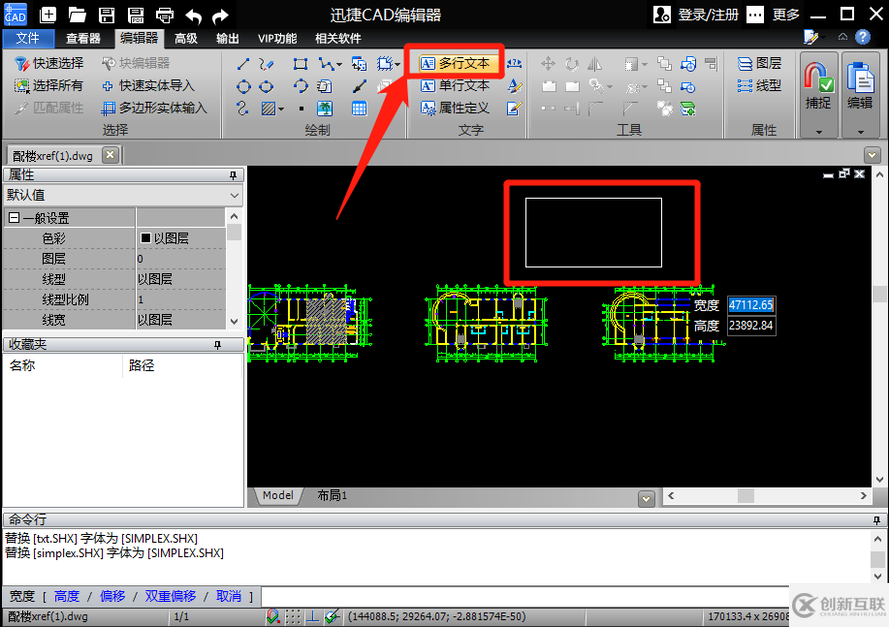Switch to the 布局1 layout tab
This screenshot has height=627, width=889.
(332, 495)
